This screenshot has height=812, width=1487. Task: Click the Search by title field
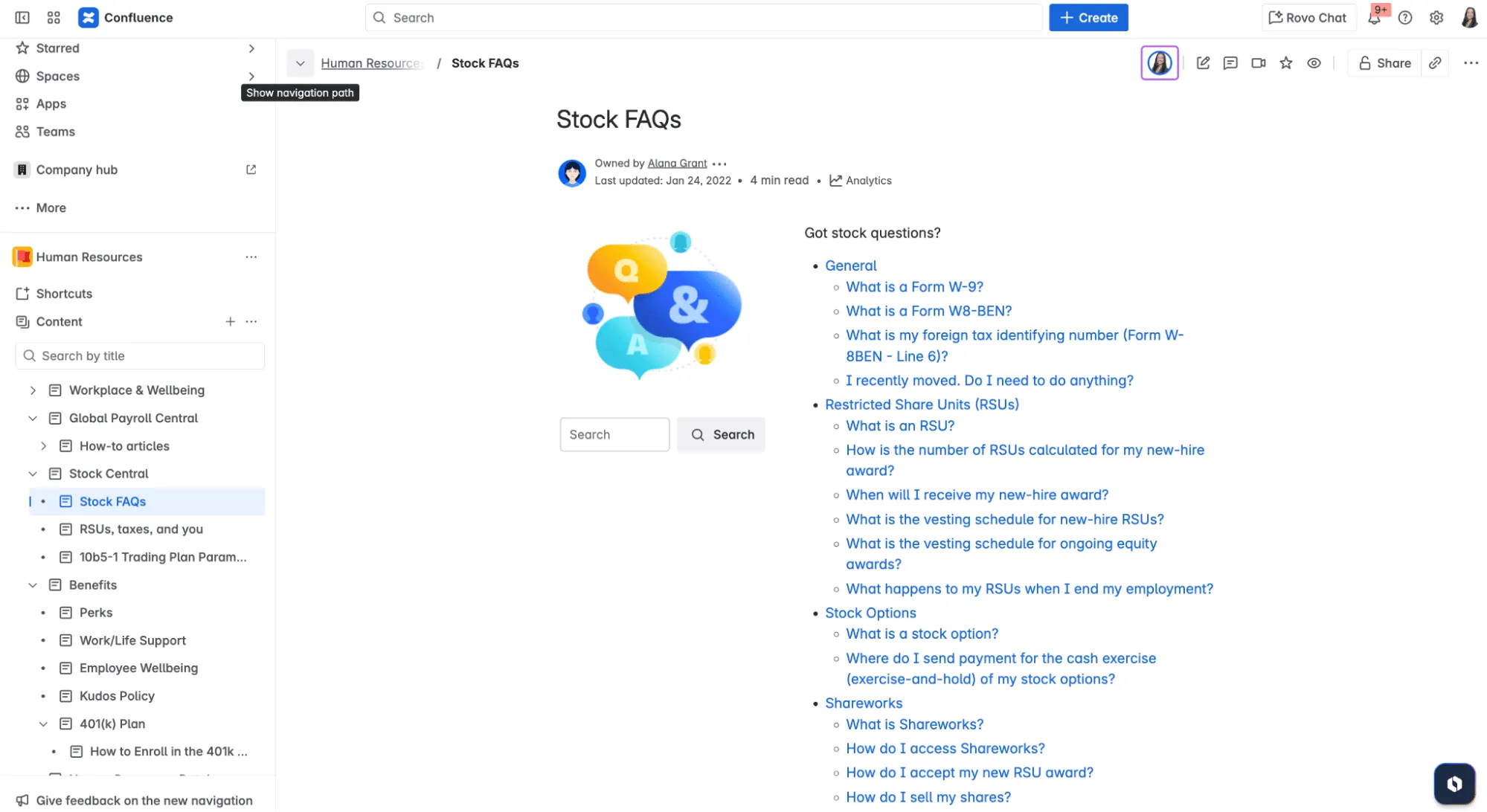(x=140, y=356)
